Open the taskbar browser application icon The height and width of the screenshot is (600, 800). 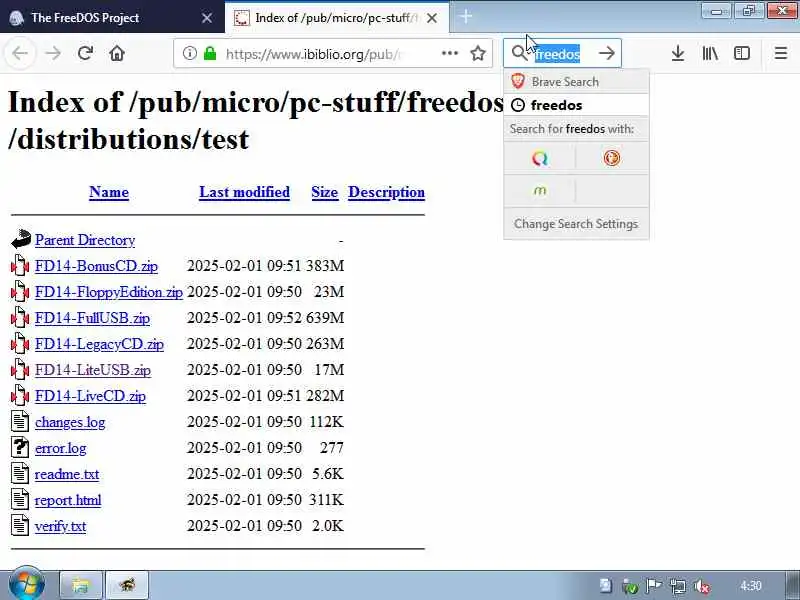tap(127, 585)
